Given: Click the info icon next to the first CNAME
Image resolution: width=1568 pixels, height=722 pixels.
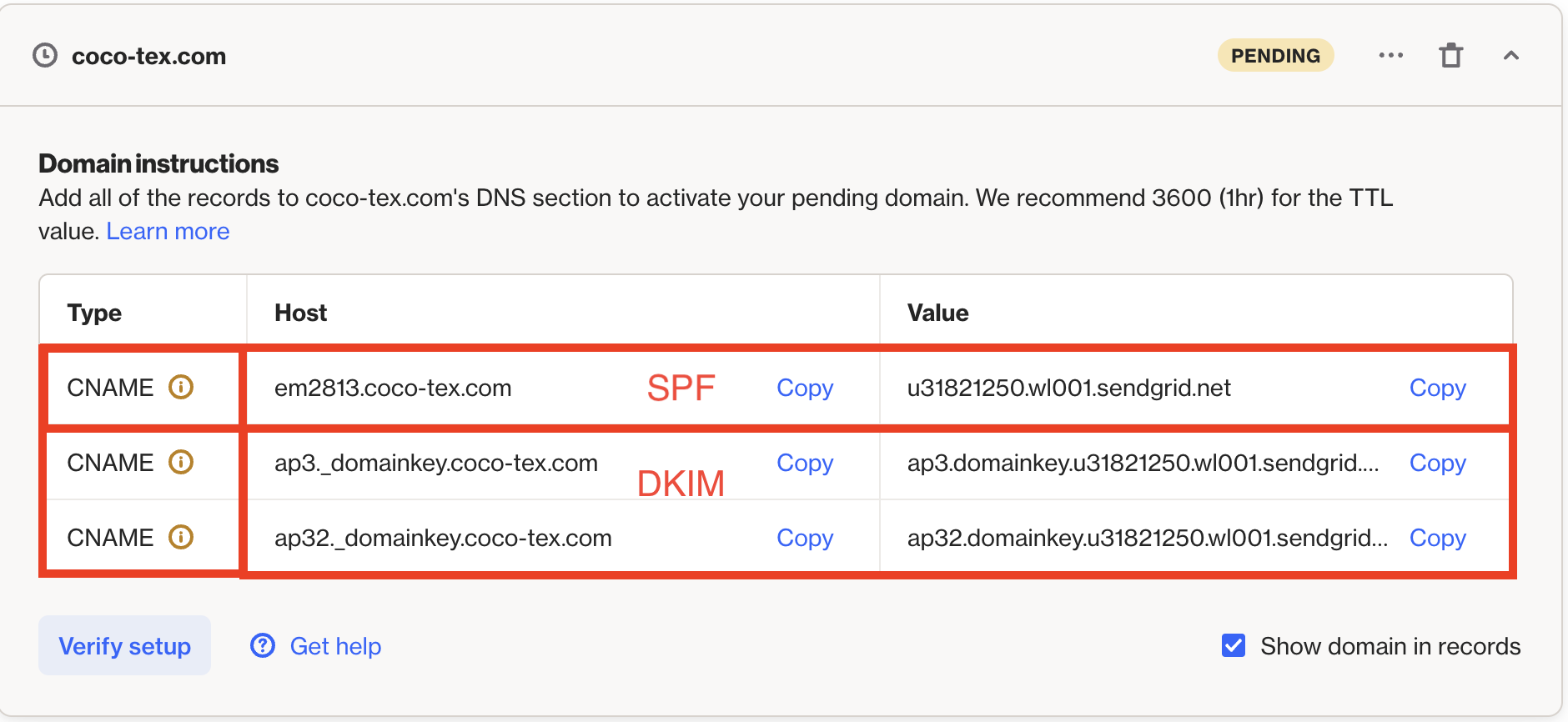Looking at the screenshot, I should (x=182, y=387).
